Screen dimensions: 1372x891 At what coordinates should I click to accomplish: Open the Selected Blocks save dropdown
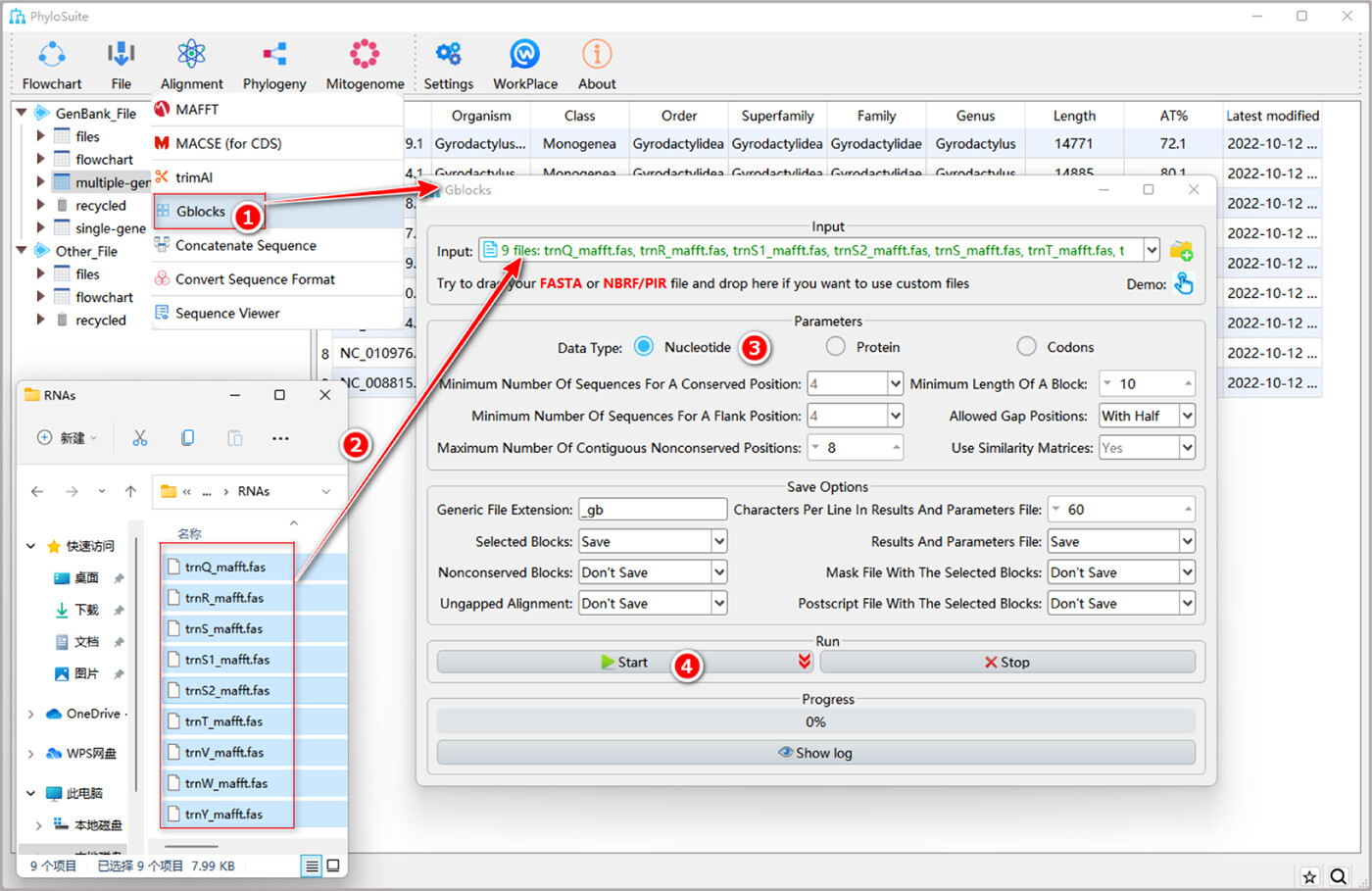pyautogui.click(x=718, y=541)
